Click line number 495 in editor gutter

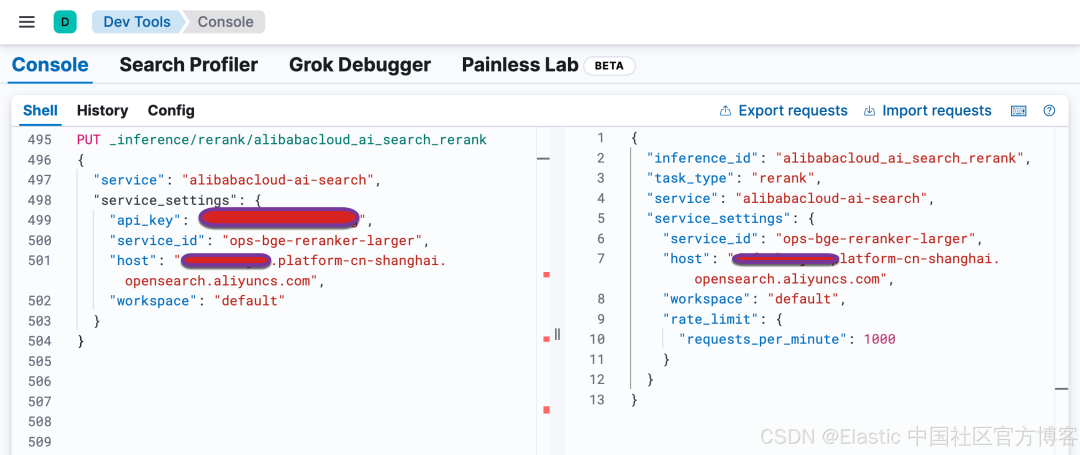[39, 140]
